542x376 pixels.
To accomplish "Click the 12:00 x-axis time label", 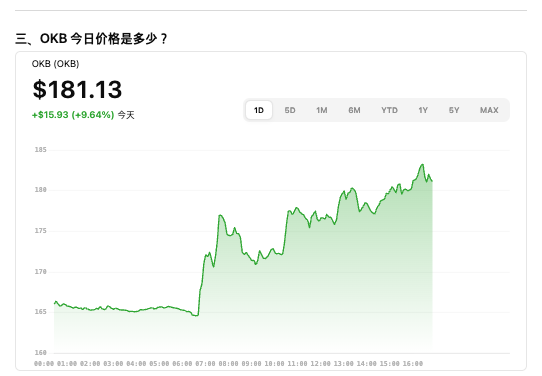I will tap(320, 364).
